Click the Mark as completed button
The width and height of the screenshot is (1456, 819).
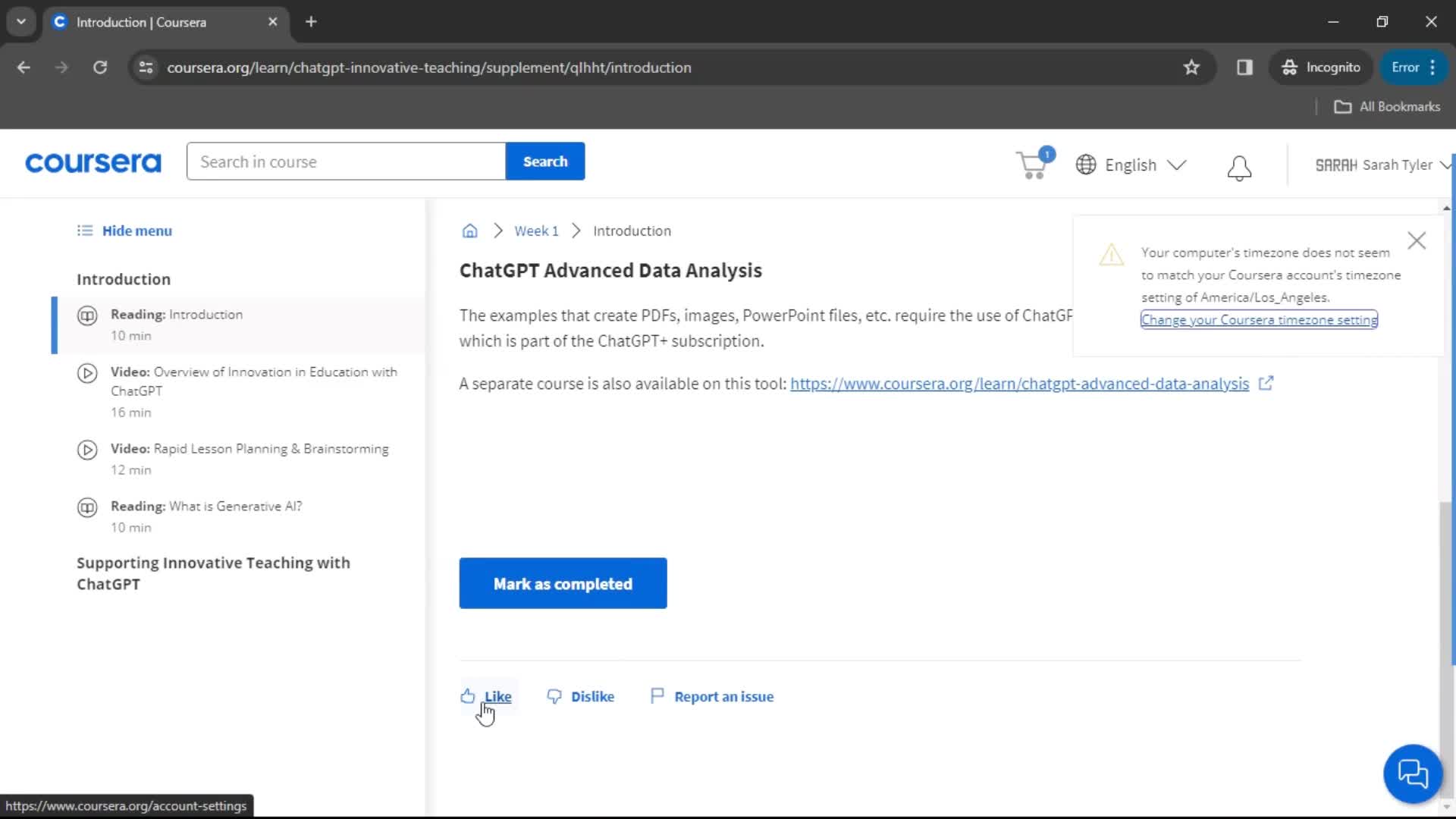564,584
